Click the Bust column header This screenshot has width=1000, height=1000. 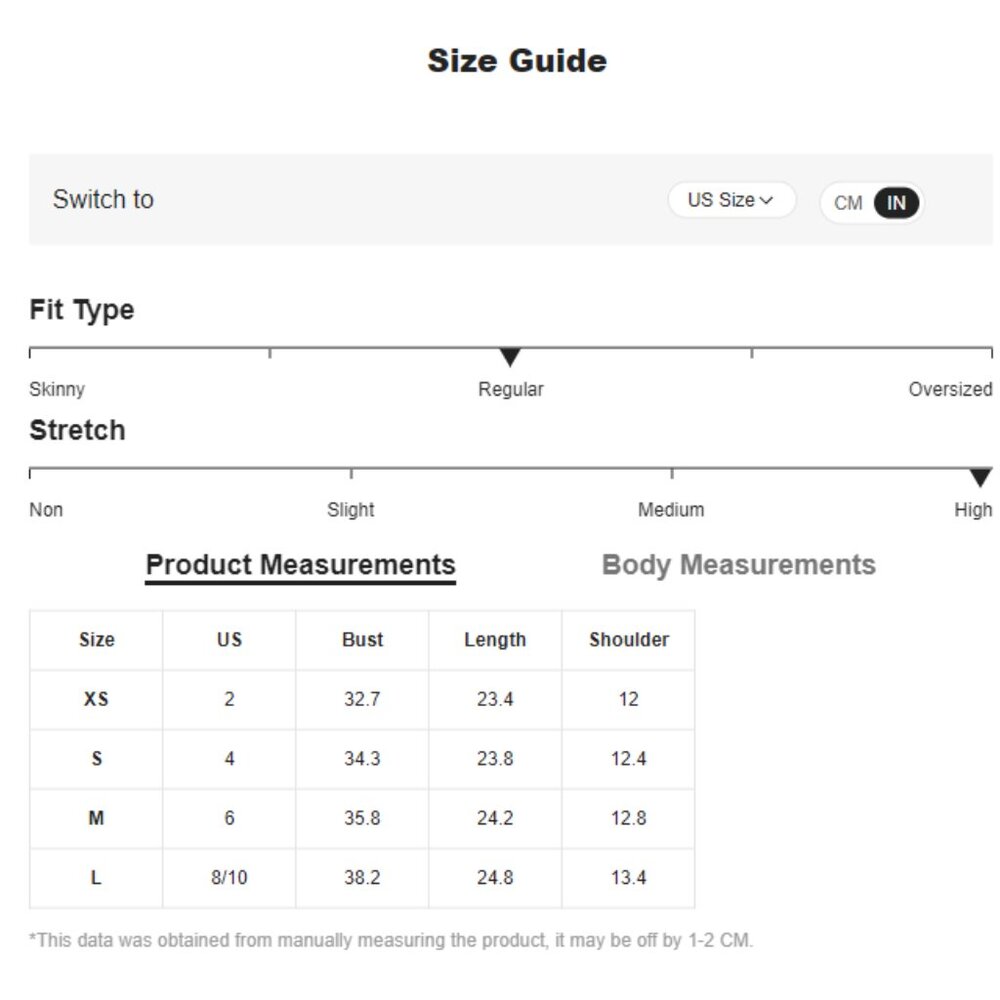click(362, 640)
